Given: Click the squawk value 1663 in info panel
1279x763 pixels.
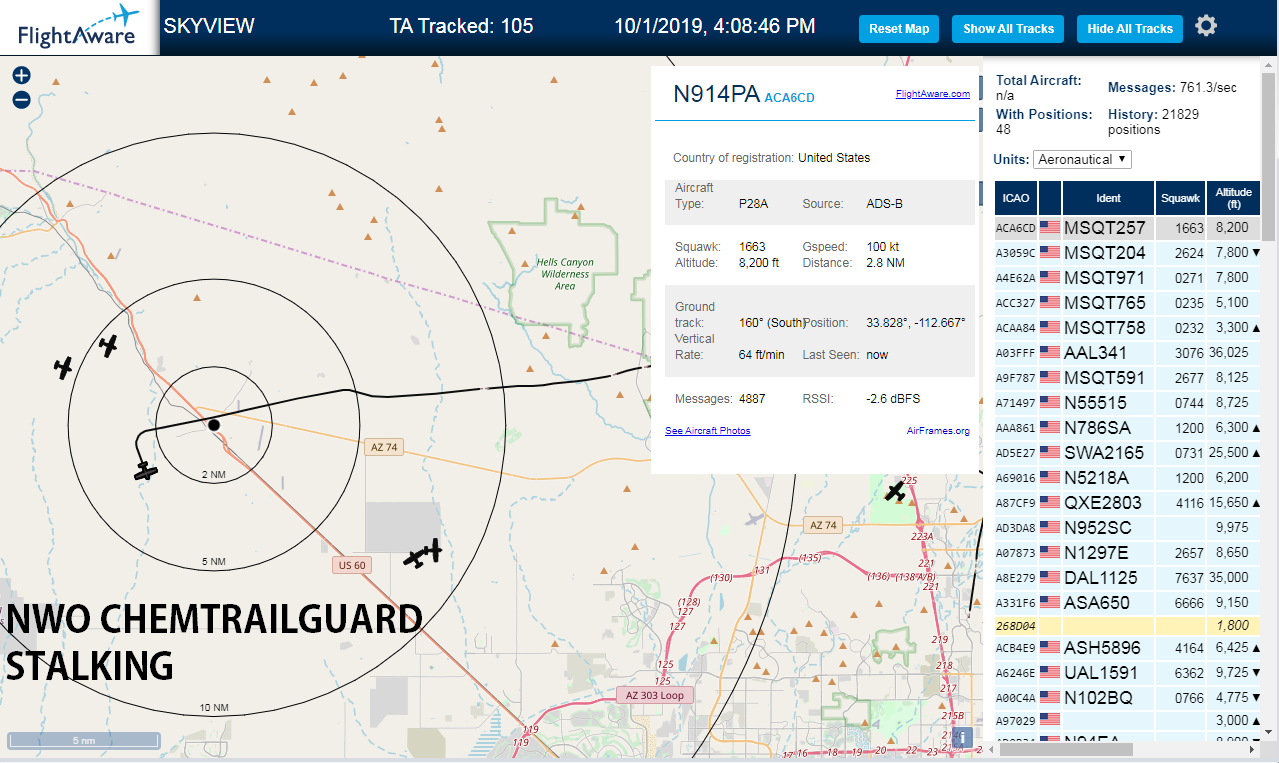Looking at the screenshot, I should [x=752, y=246].
